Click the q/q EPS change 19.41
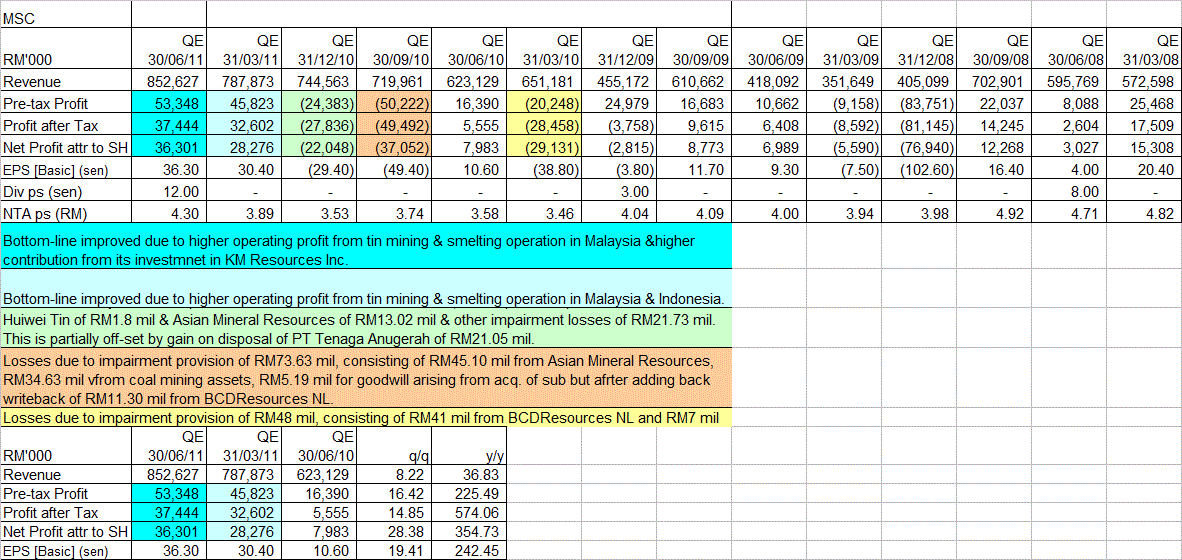The image size is (1182, 560). click(393, 551)
